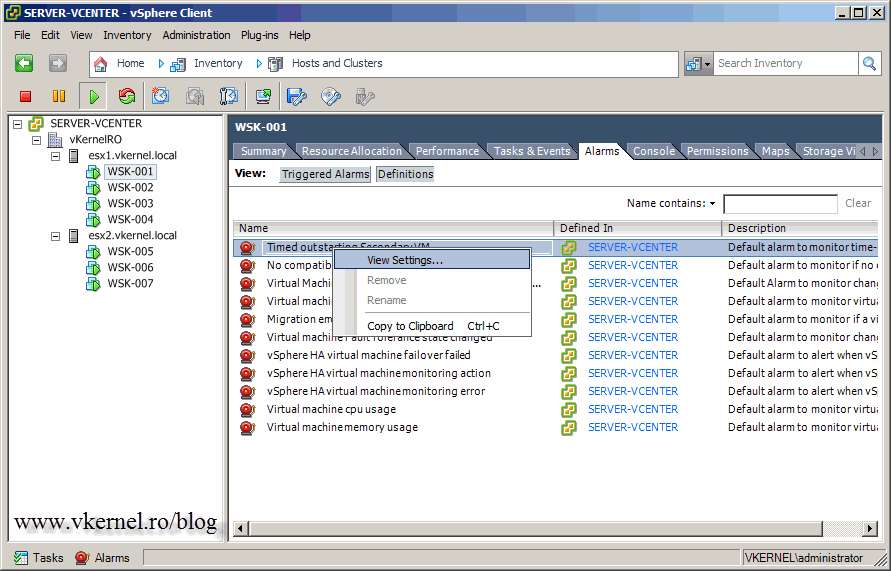Click horizontal scrollbar right arrow
Screen dimensions: 891x571
tap(871, 529)
